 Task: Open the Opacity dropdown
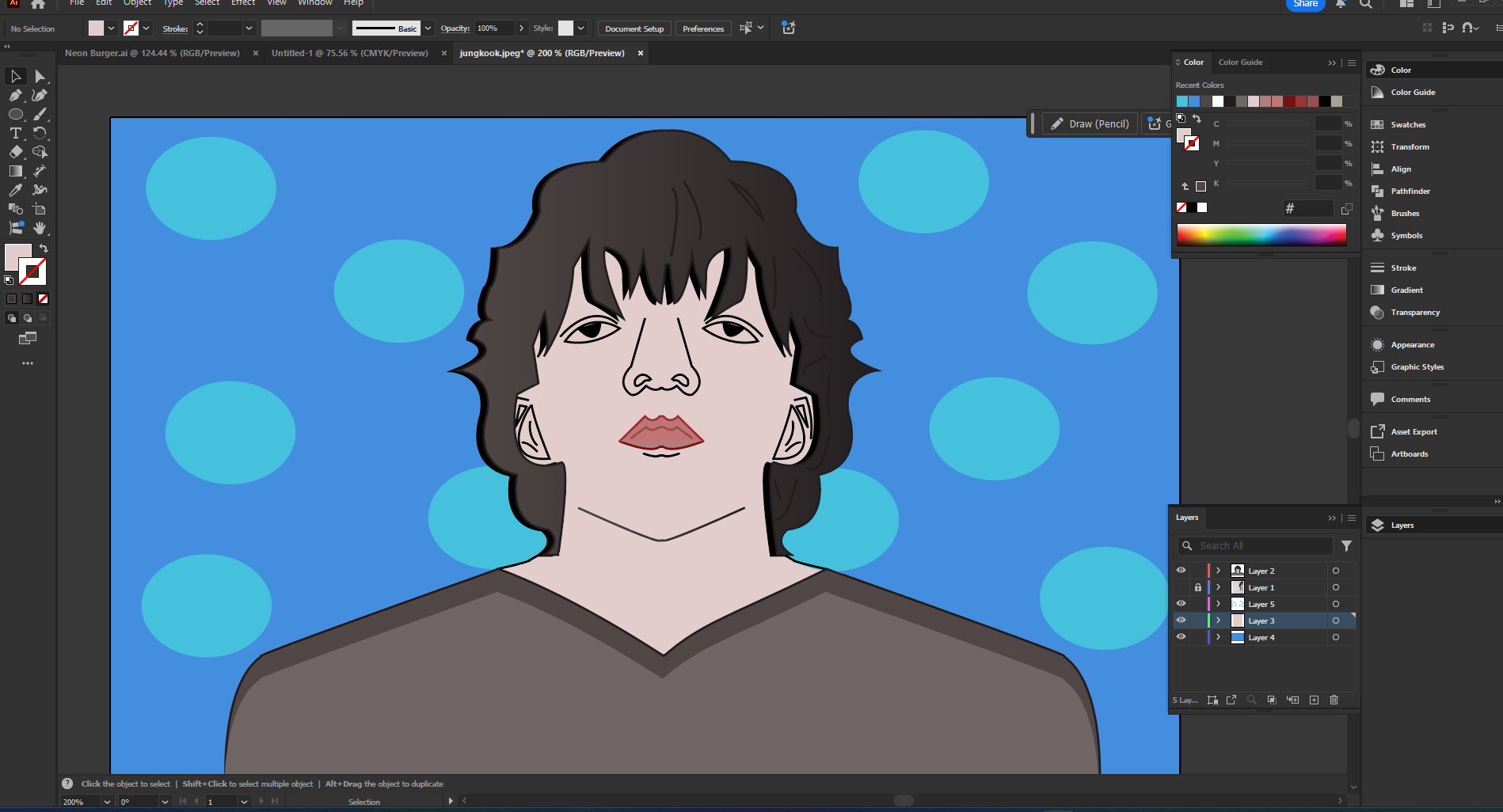[521, 28]
